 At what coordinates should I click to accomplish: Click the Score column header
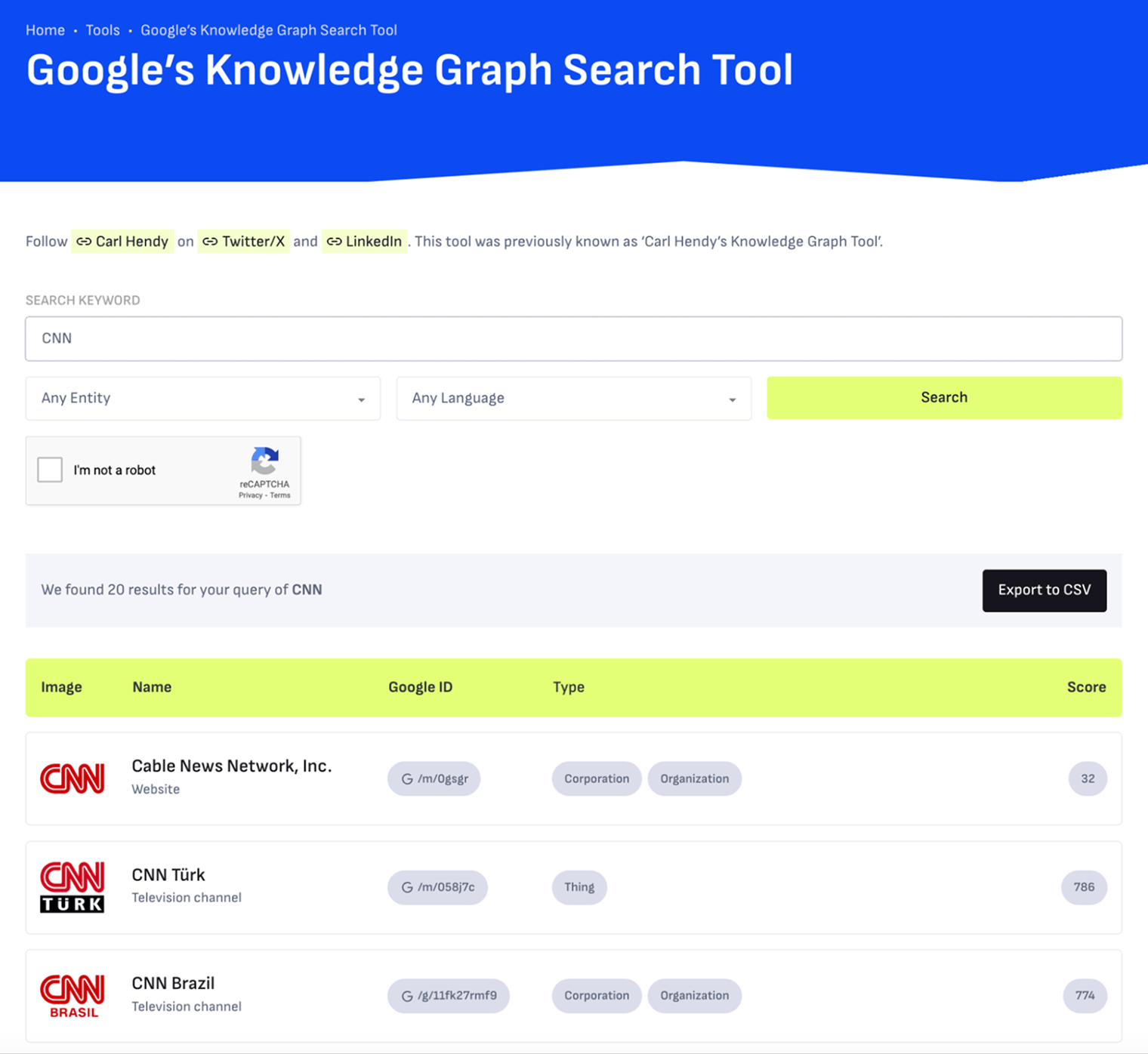1086,687
